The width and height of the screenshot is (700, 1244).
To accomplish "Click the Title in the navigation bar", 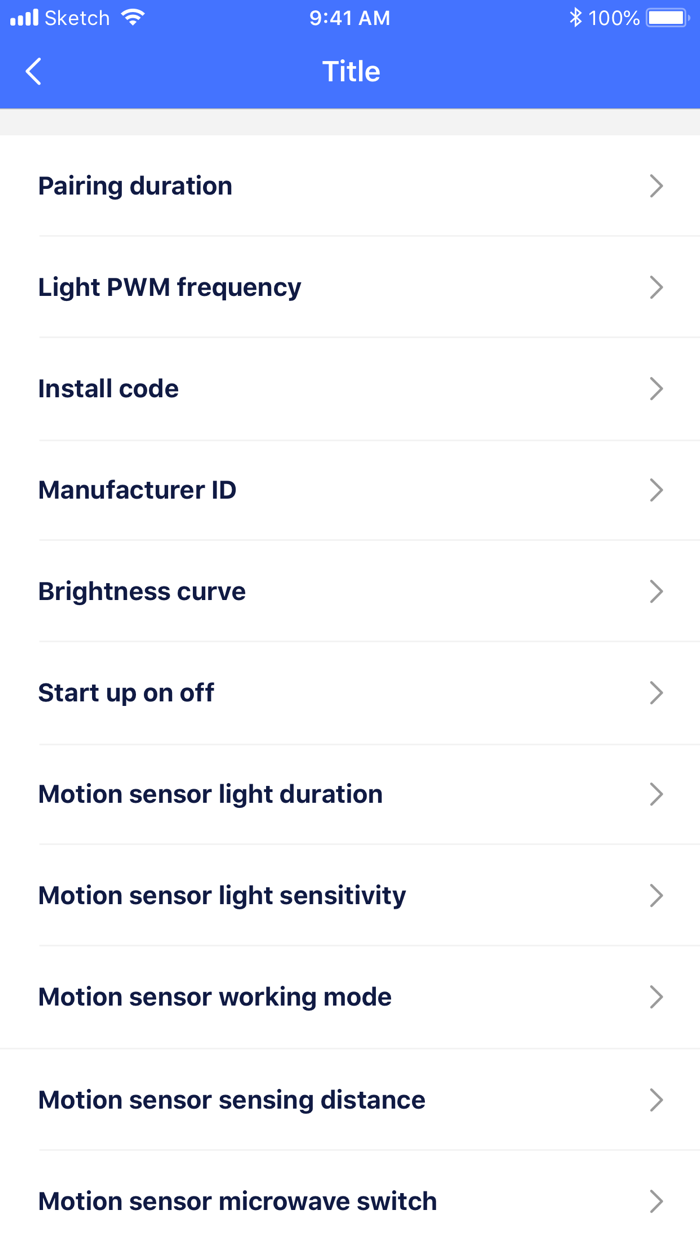I will pos(350,71).
